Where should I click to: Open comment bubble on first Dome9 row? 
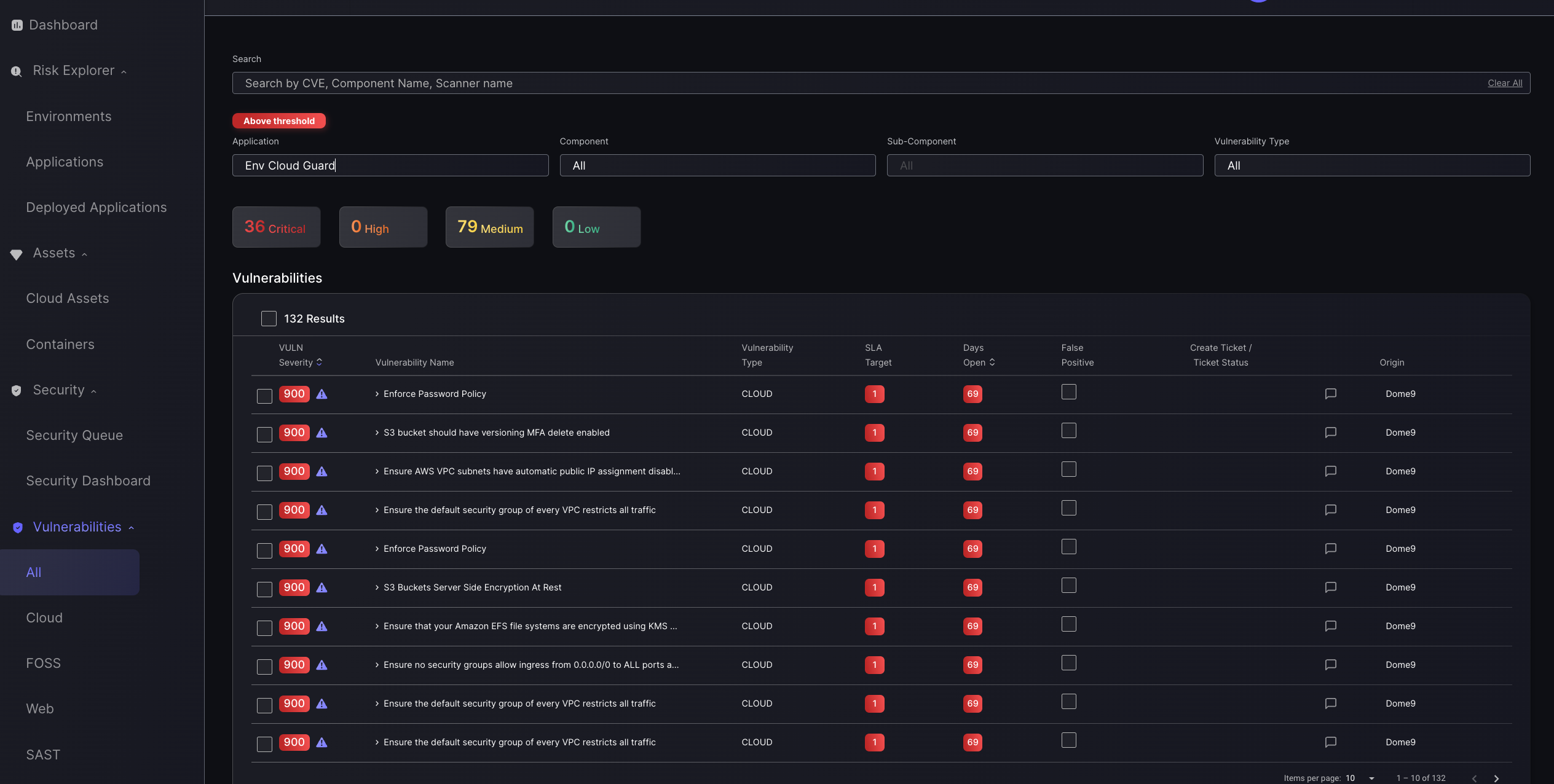click(x=1330, y=394)
